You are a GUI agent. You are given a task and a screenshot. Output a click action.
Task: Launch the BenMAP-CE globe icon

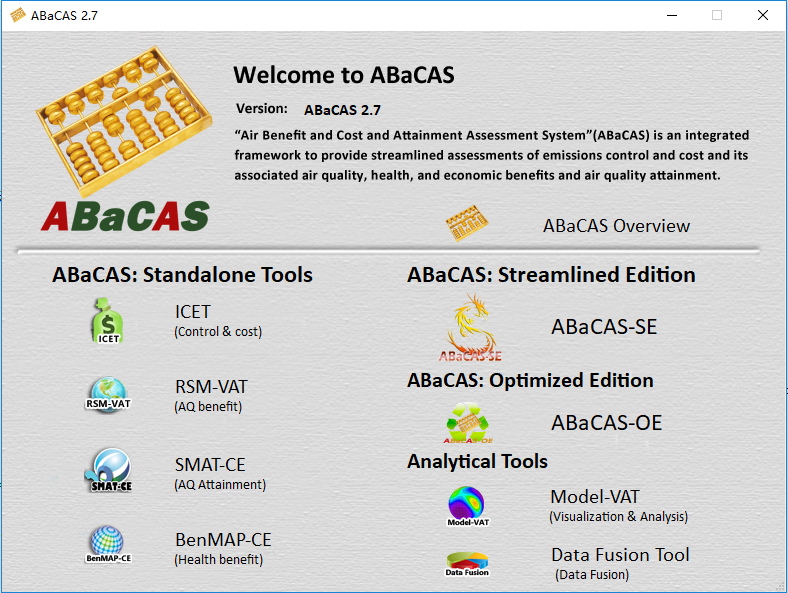click(x=108, y=545)
